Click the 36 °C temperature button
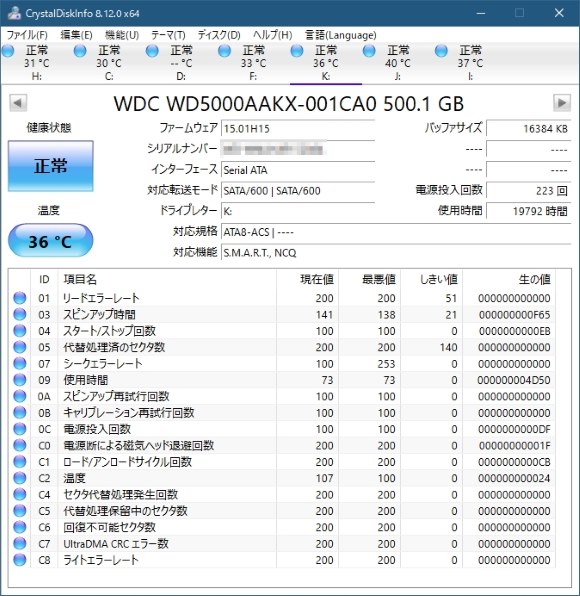The width and height of the screenshot is (580, 596). (x=51, y=241)
